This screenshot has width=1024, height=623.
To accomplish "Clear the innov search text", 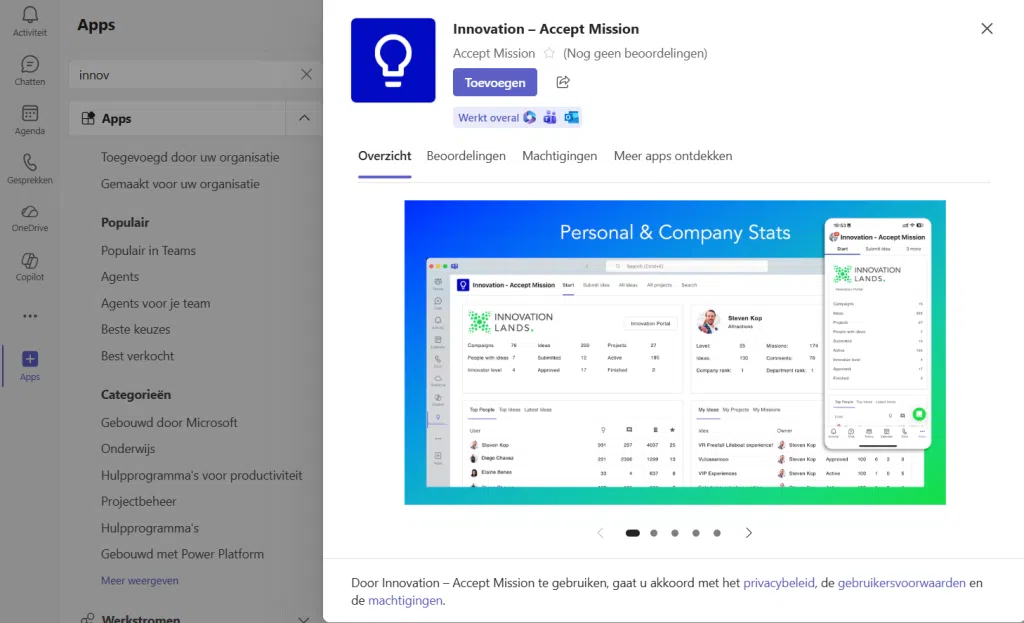I will (x=306, y=74).
